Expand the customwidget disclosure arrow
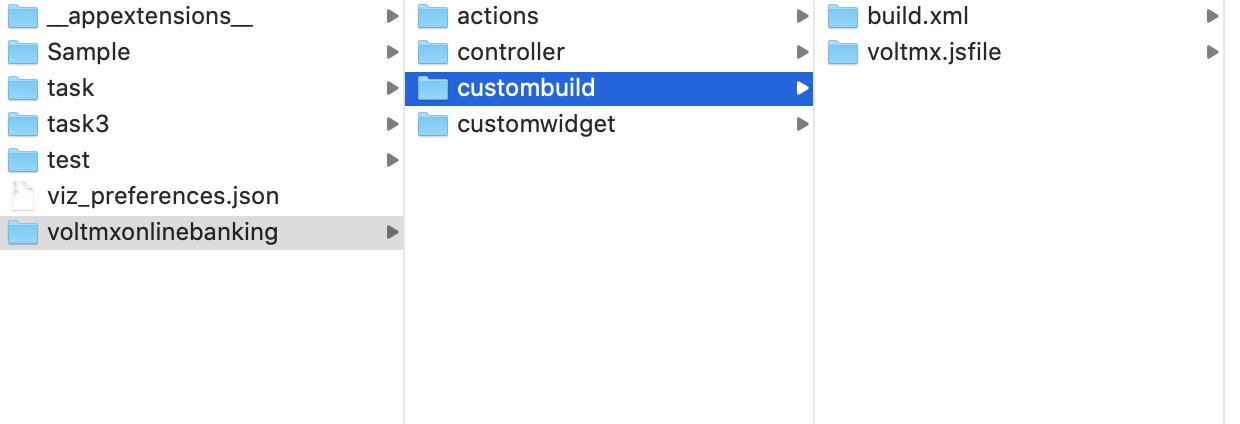This screenshot has width=1240, height=424. pos(802,124)
